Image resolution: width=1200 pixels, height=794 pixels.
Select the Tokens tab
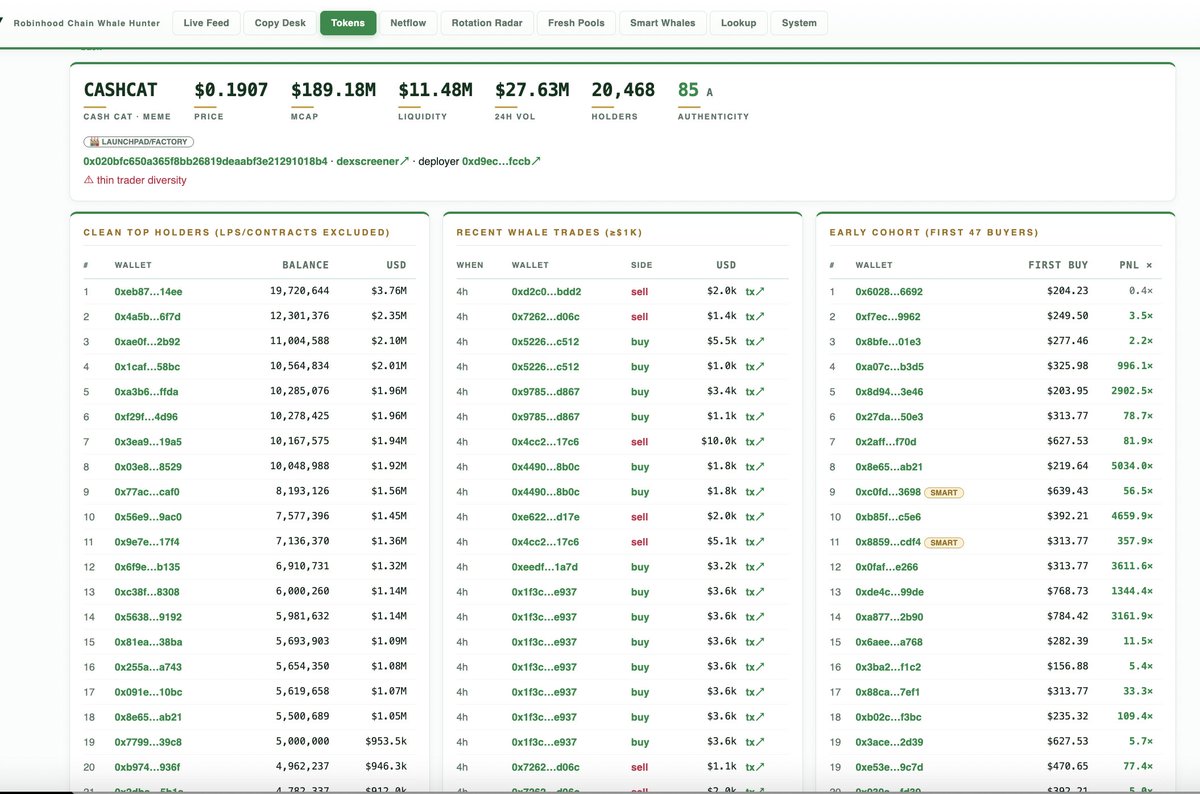coord(348,23)
